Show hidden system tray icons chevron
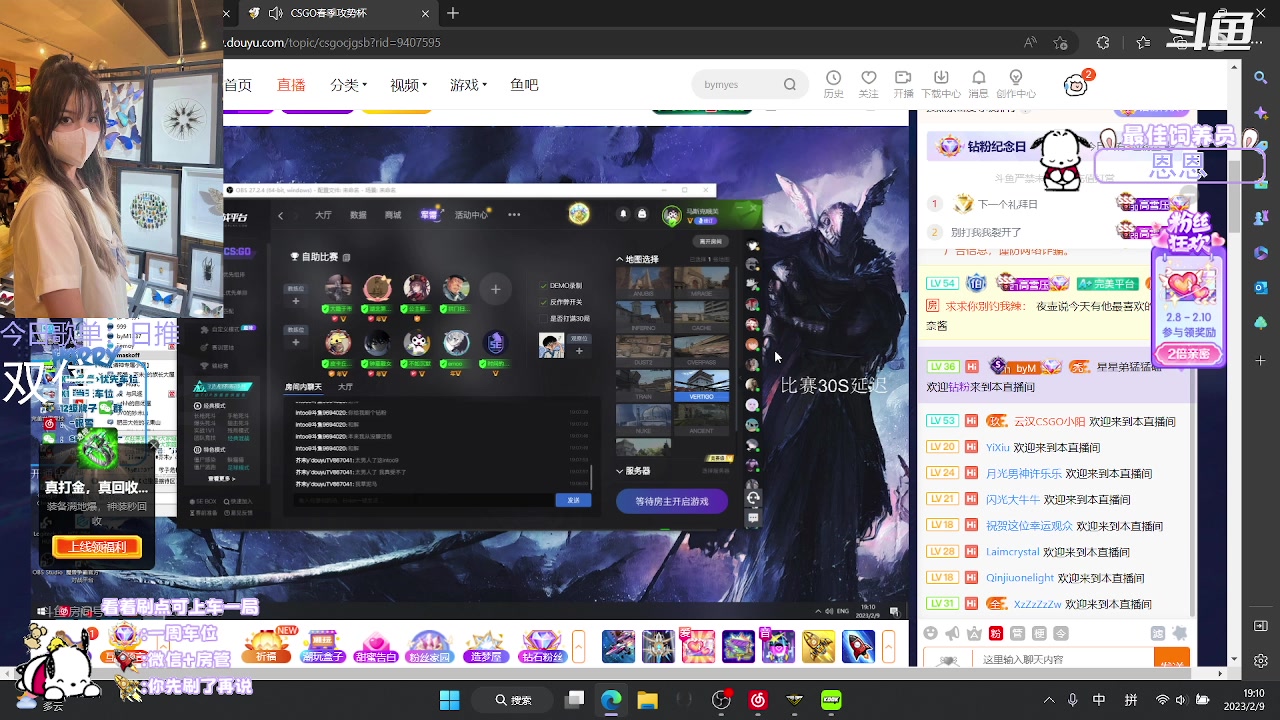Viewport: 1280px width, 720px height. [1049, 700]
